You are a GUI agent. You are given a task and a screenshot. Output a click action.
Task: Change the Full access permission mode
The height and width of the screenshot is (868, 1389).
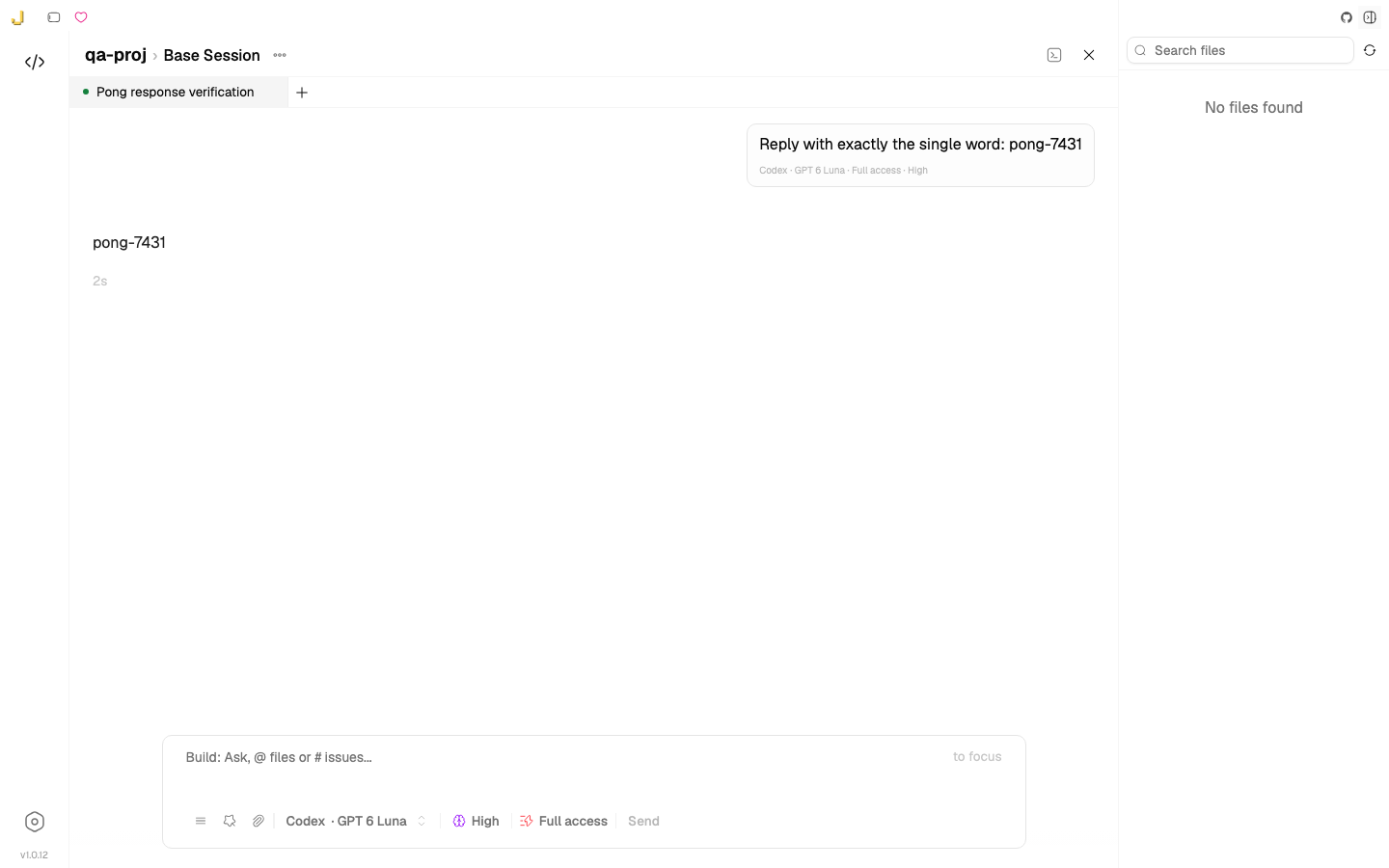564,821
